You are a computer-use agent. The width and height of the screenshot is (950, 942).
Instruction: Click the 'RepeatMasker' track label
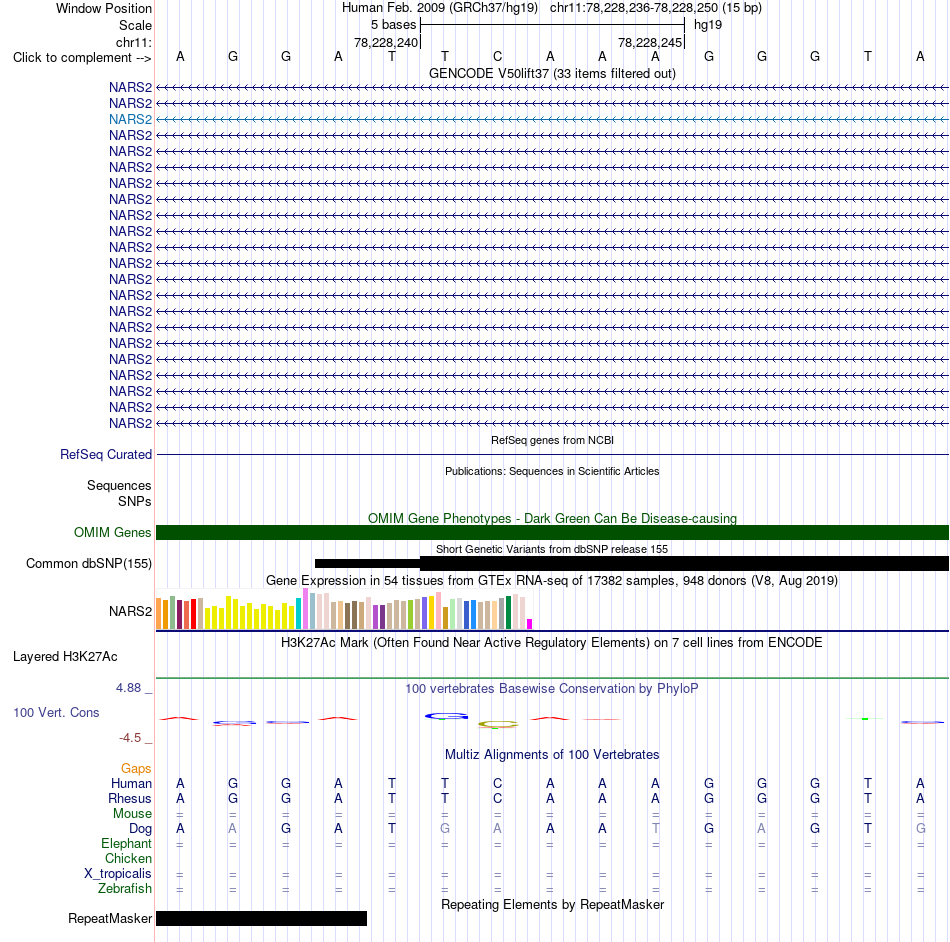pos(110,918)
